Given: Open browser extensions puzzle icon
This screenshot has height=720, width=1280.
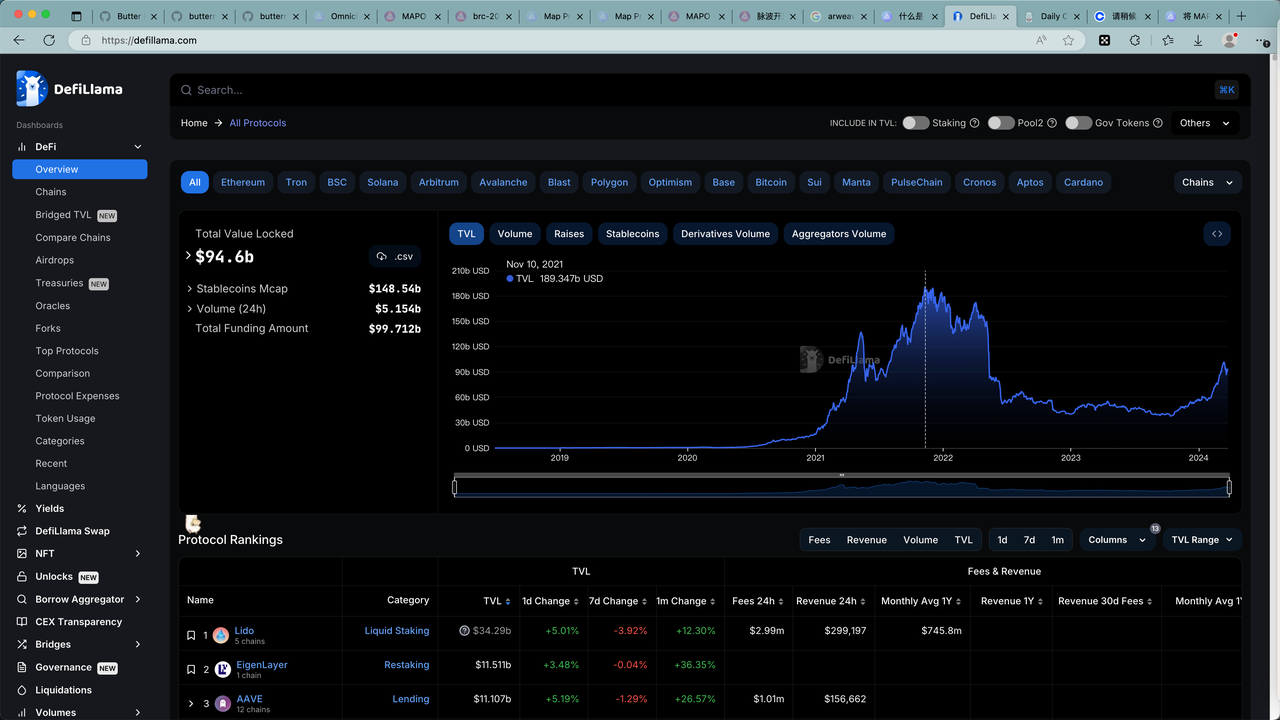Looking at the screenshot, I should pos(1135,40).
